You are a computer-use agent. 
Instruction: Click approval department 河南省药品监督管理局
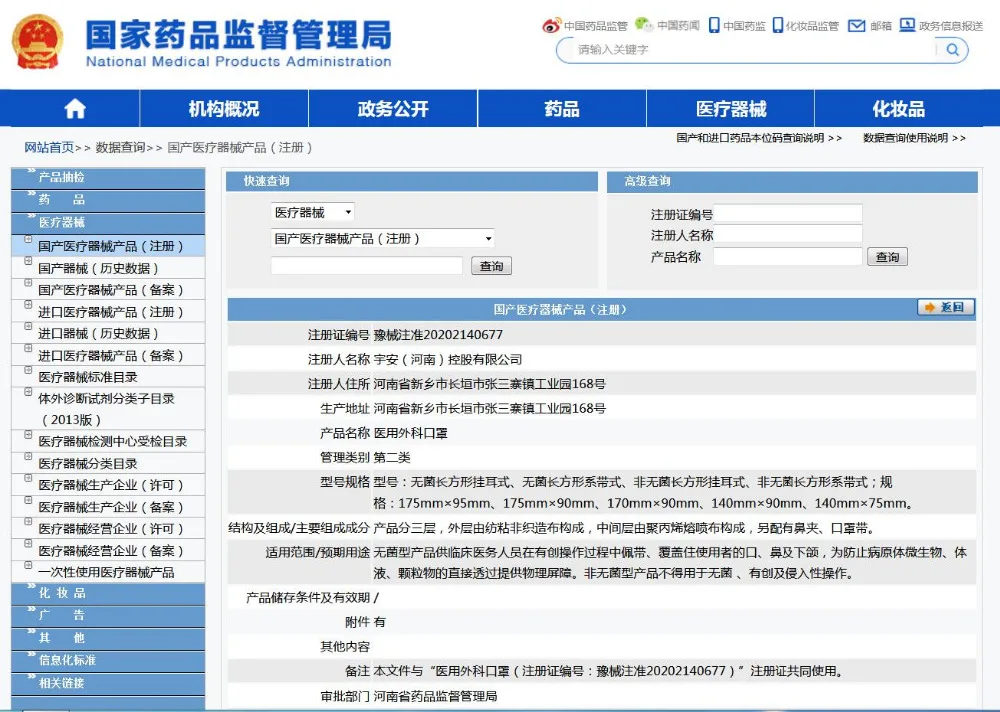click(436, 696)
